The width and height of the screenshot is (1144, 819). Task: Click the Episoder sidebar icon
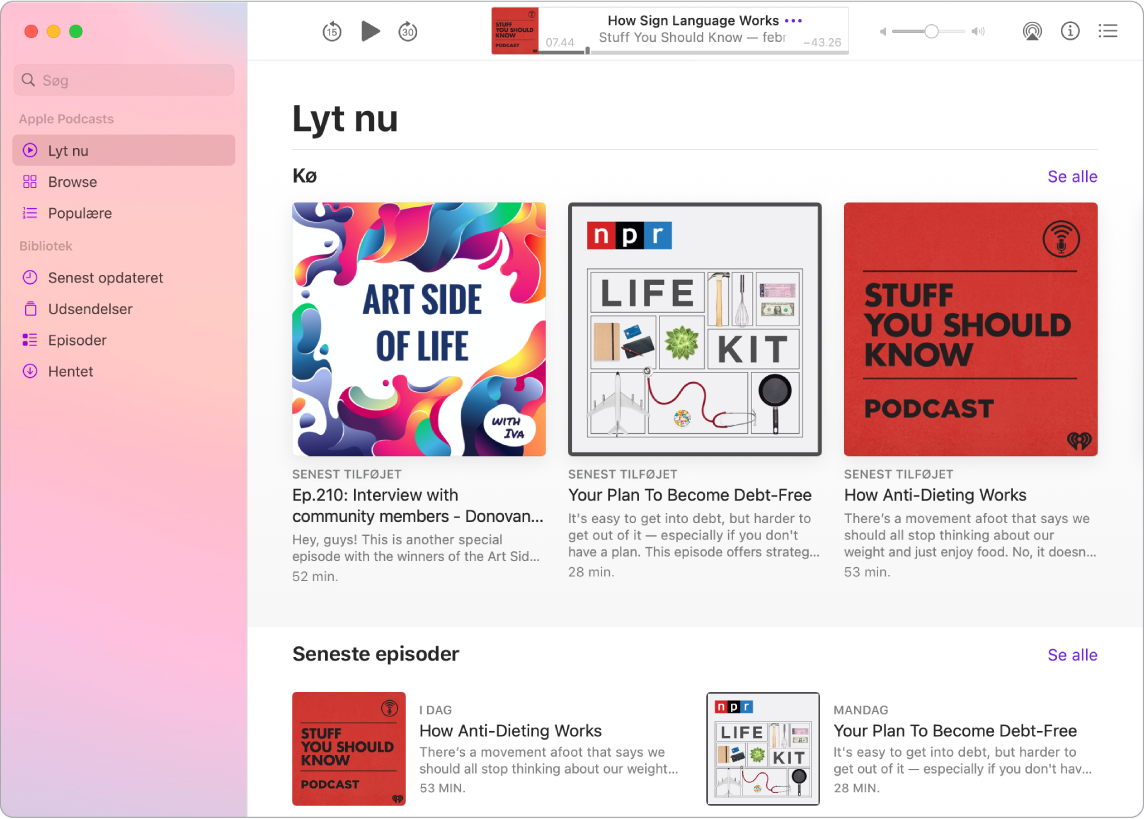pyautogui.click(x=29, y=340)
